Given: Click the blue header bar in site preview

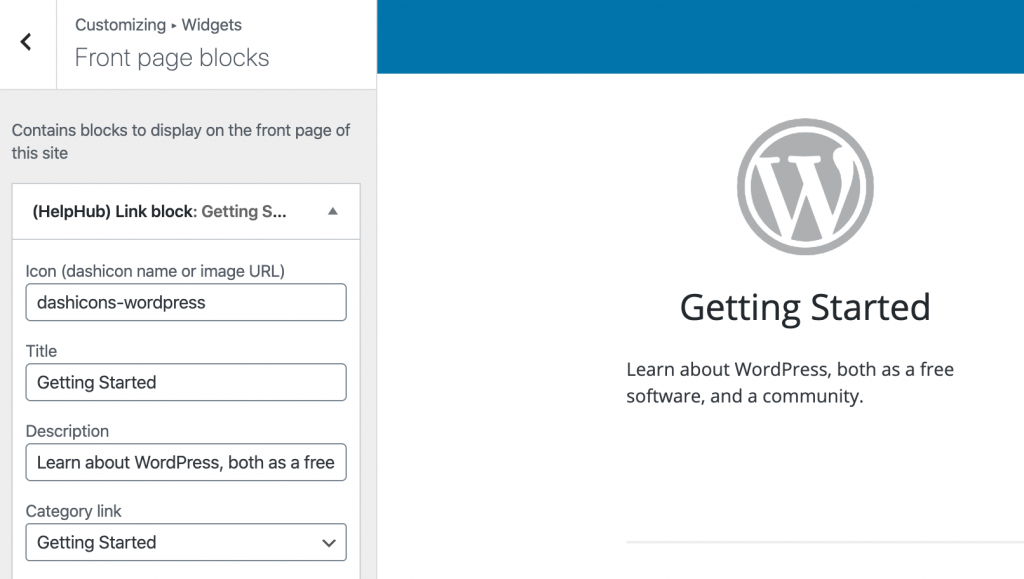Looking at the screenshot, I should 700,37.
